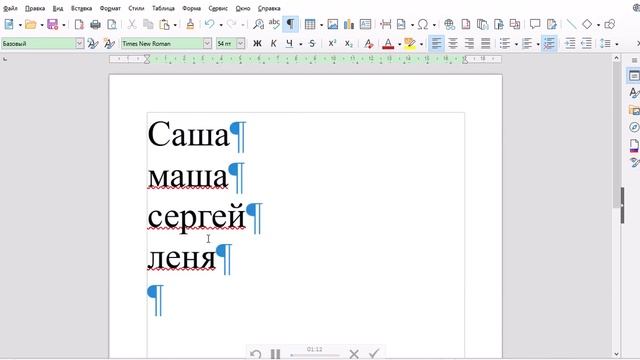Expand the paragraph style Базовый dropdown
This screenshot has width=640, height=360.
tap(79, 44)
